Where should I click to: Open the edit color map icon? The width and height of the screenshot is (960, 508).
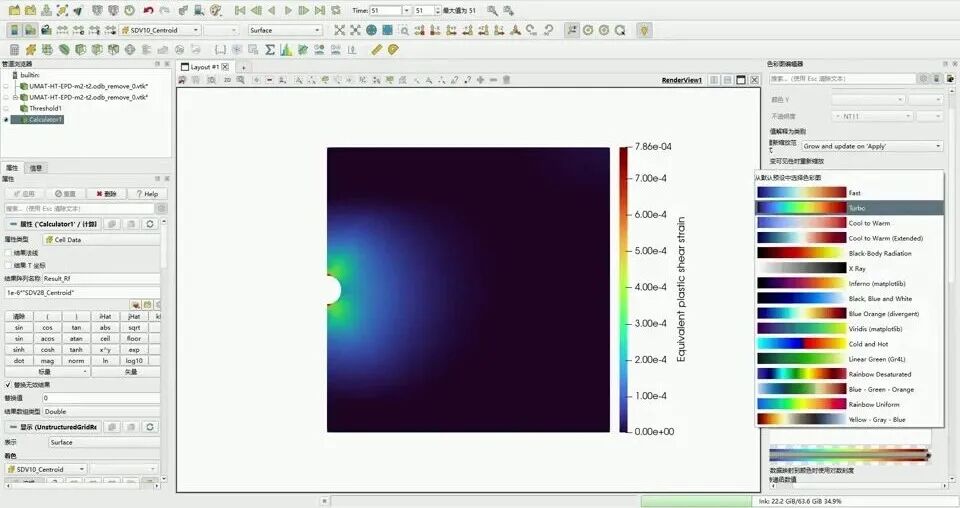(x=30, y=30)
